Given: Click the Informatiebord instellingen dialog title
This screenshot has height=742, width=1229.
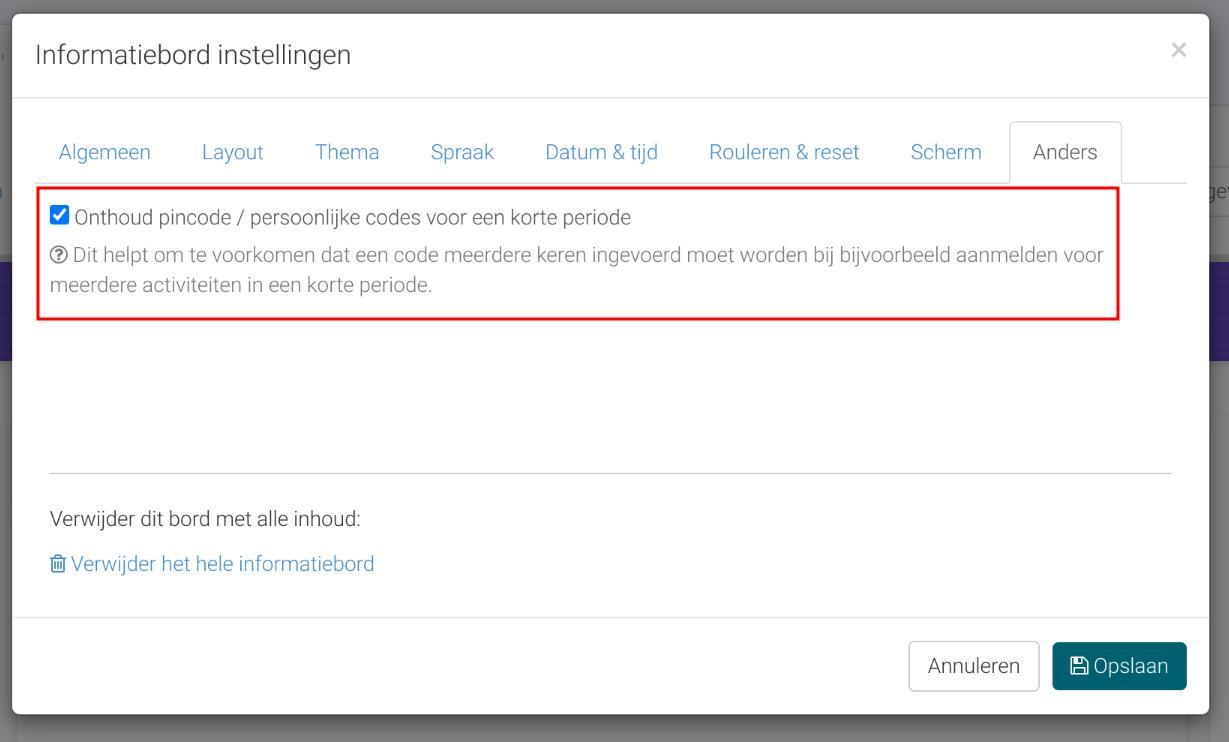Looking at the screenshot, I should pyautogui.click(x=193, y=55).
